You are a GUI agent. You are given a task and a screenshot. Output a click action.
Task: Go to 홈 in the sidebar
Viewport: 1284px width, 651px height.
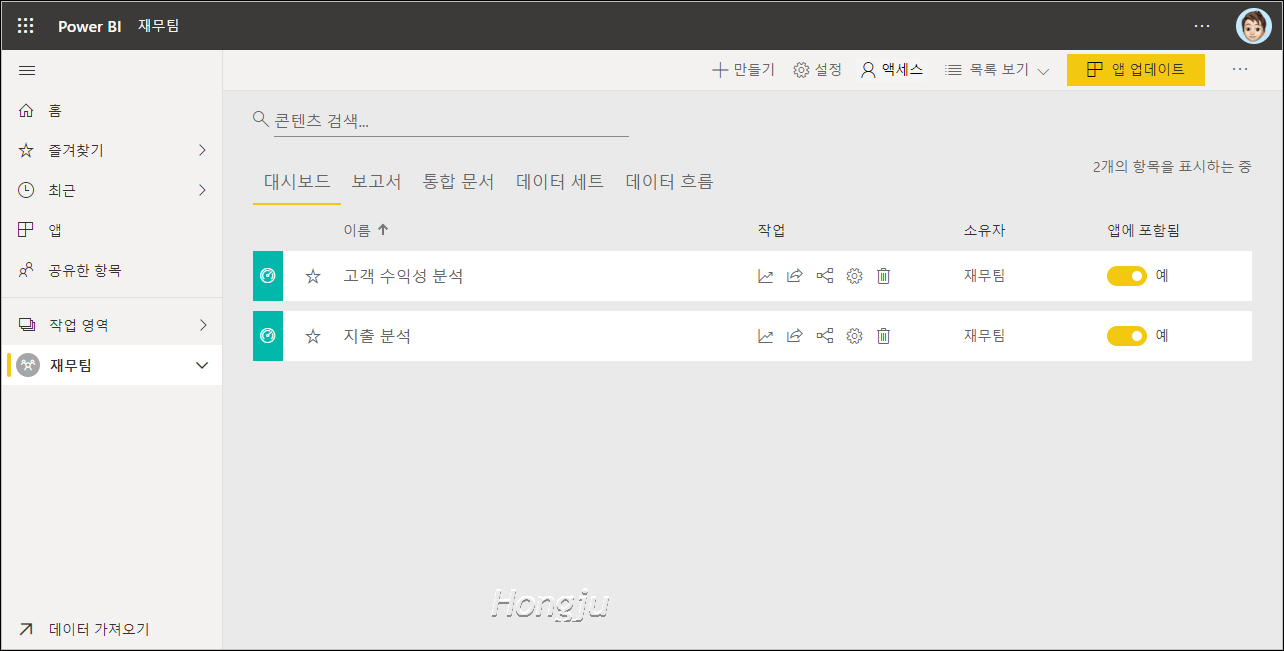pos(112,111)
